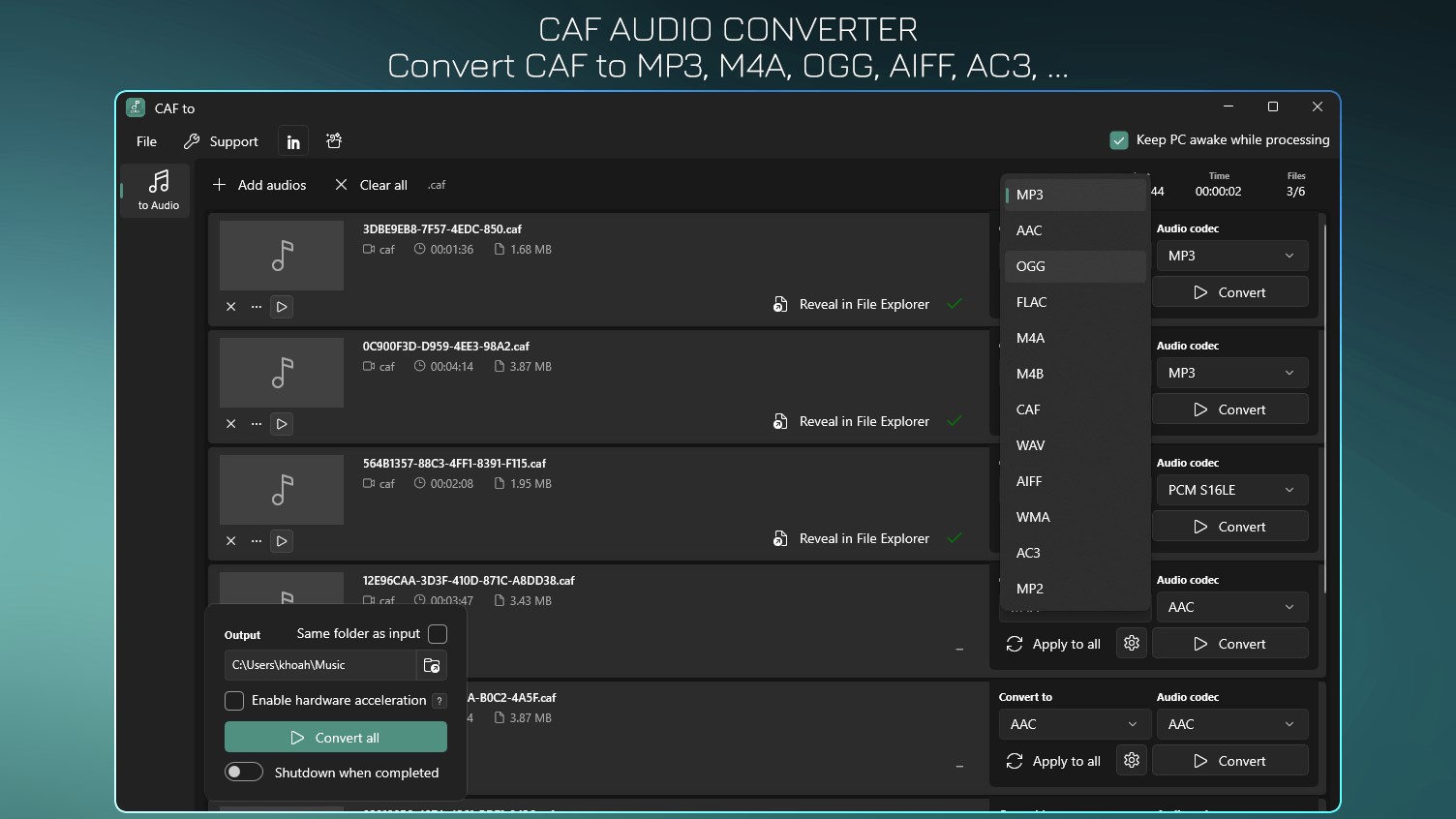
Task: Select the 'to Audio' sidebar icon
Action: point(156,190)
